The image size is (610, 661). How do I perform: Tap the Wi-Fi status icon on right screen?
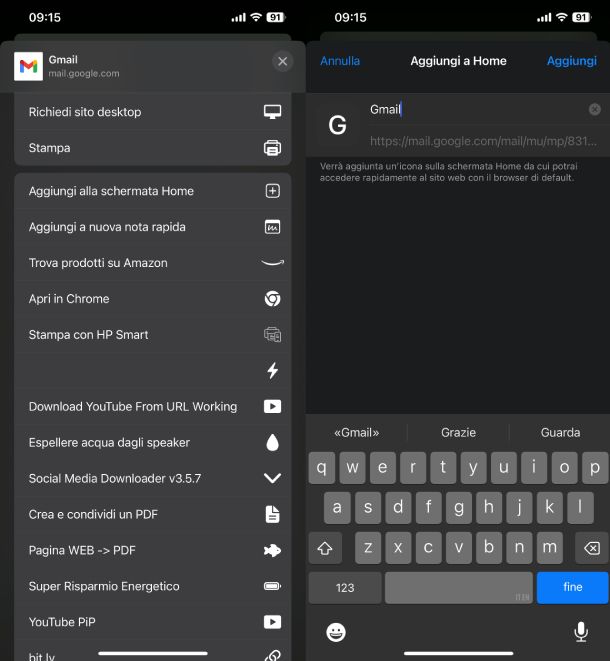click(x=562, y=17)
